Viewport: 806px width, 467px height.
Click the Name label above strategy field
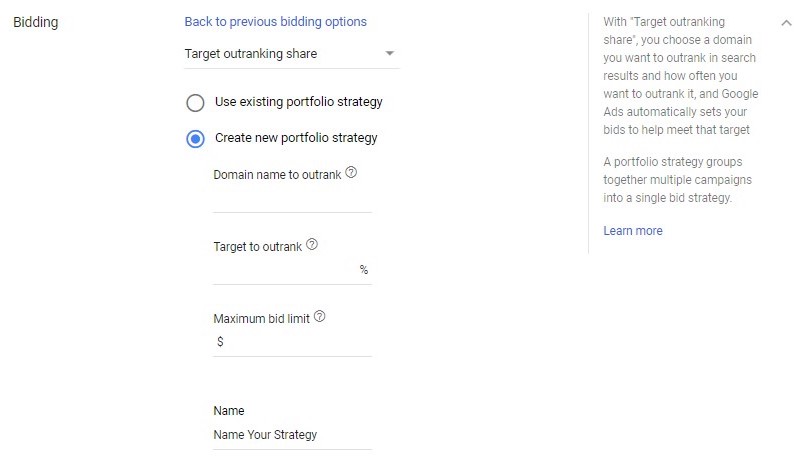tap(229, 411)
